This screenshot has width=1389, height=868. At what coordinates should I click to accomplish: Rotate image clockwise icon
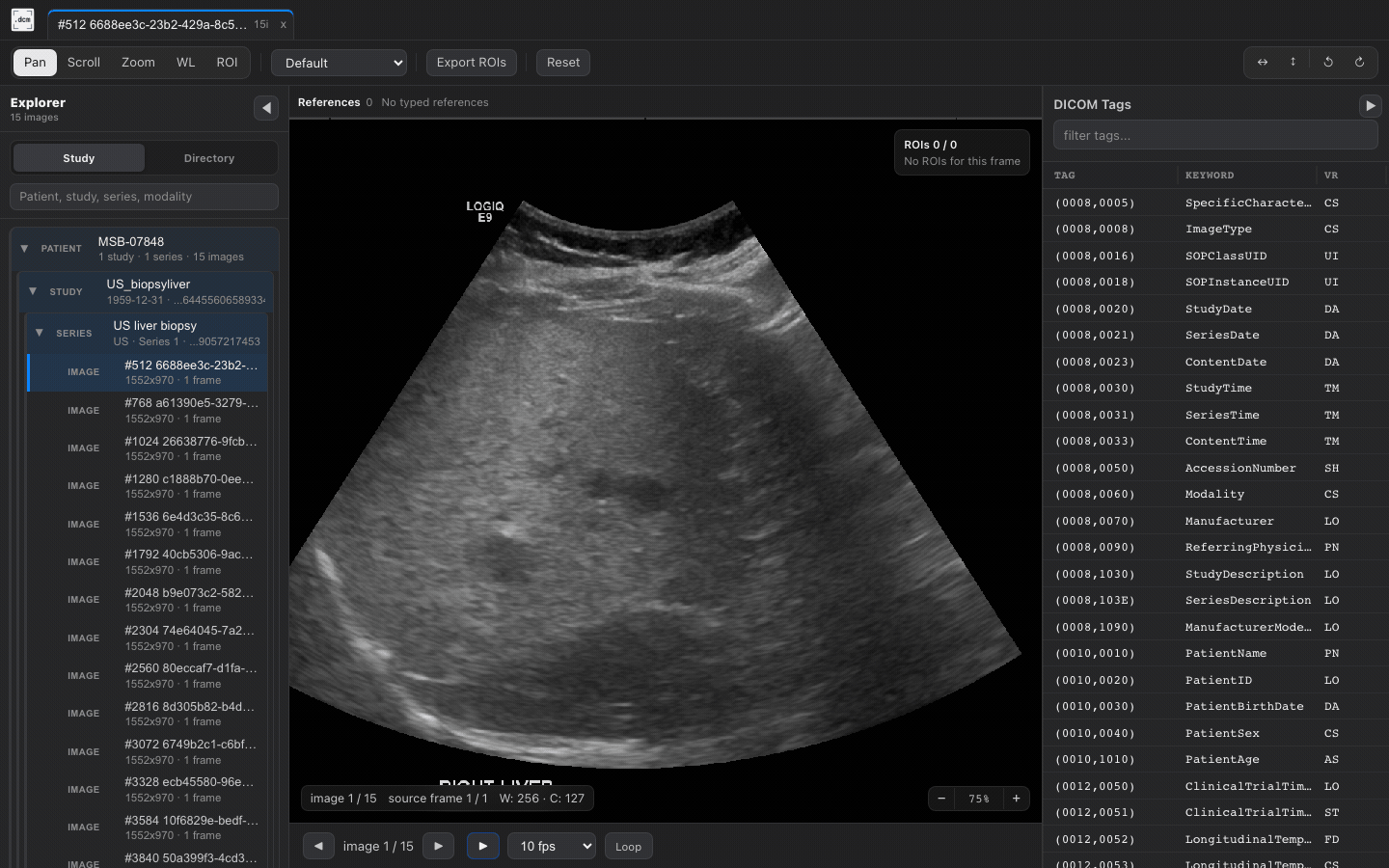point(1360,63)
